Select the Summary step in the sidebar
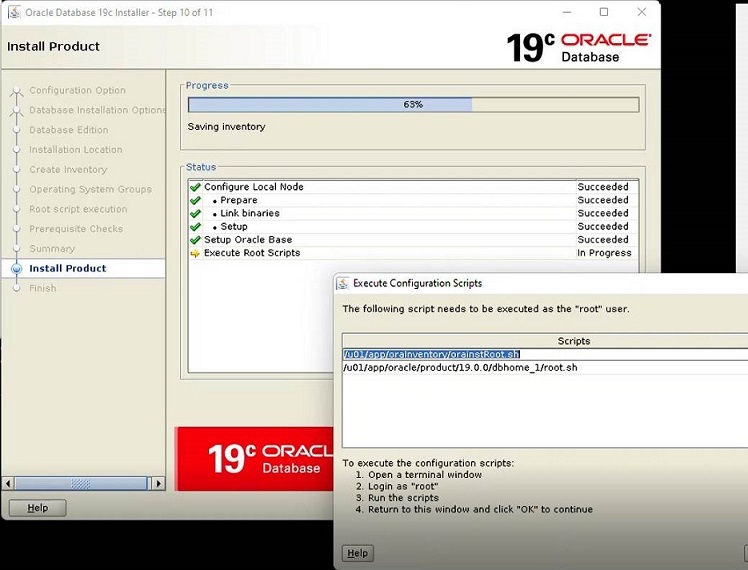The width and height of the screenshot is (748, 570). (x=52, y=249)
